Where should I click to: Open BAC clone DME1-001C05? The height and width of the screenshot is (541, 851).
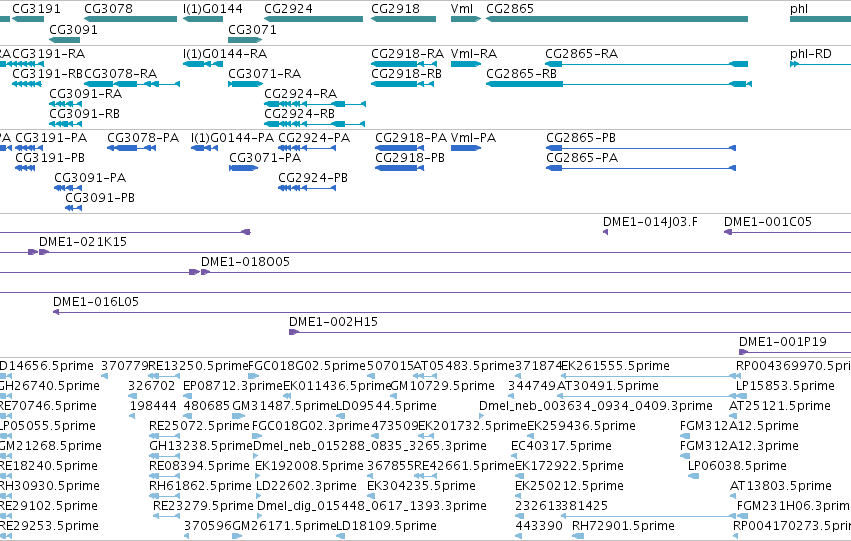pos(788,232)
